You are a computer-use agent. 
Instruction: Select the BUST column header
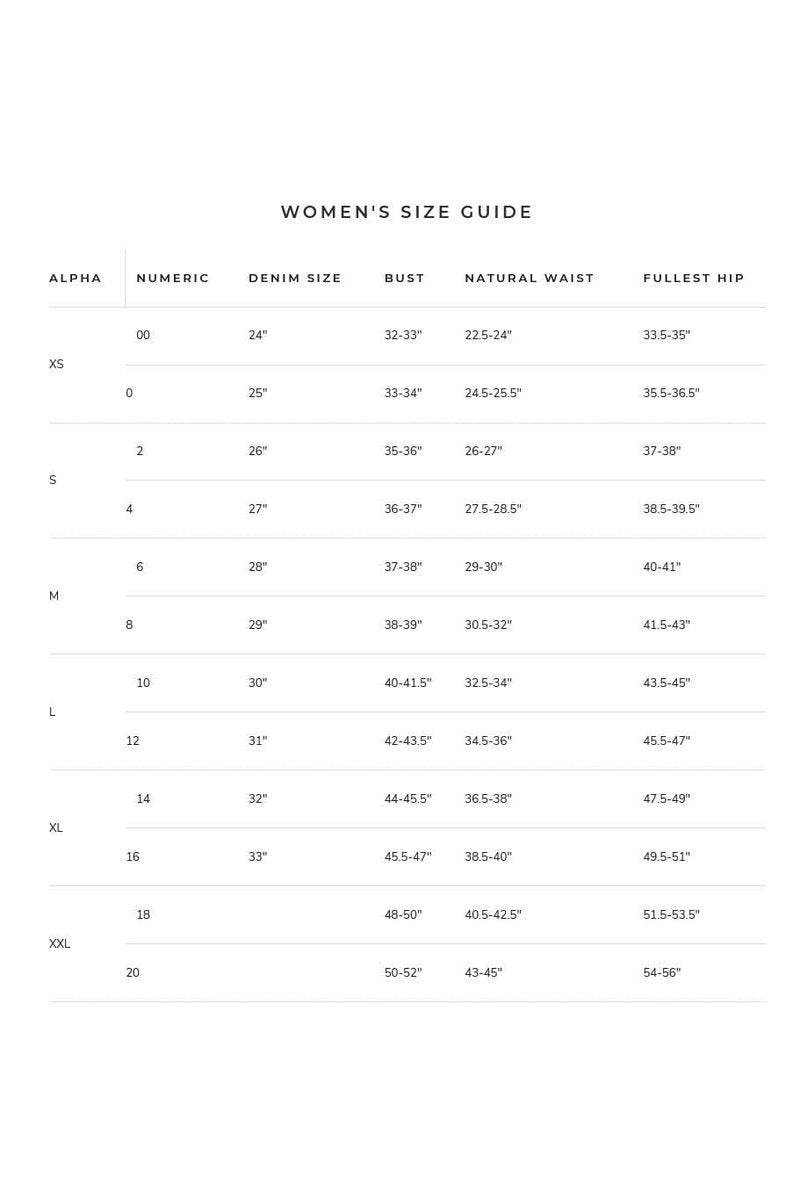404,278
